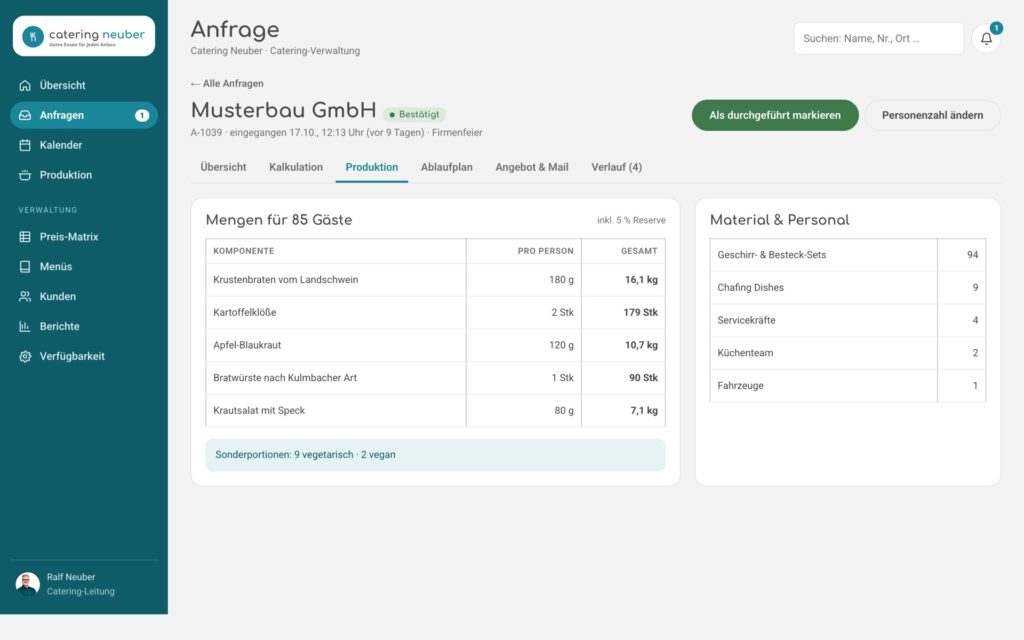Open the Kunden section
The width and height of the screenshot is (1024, 640).
click(84, 296)
